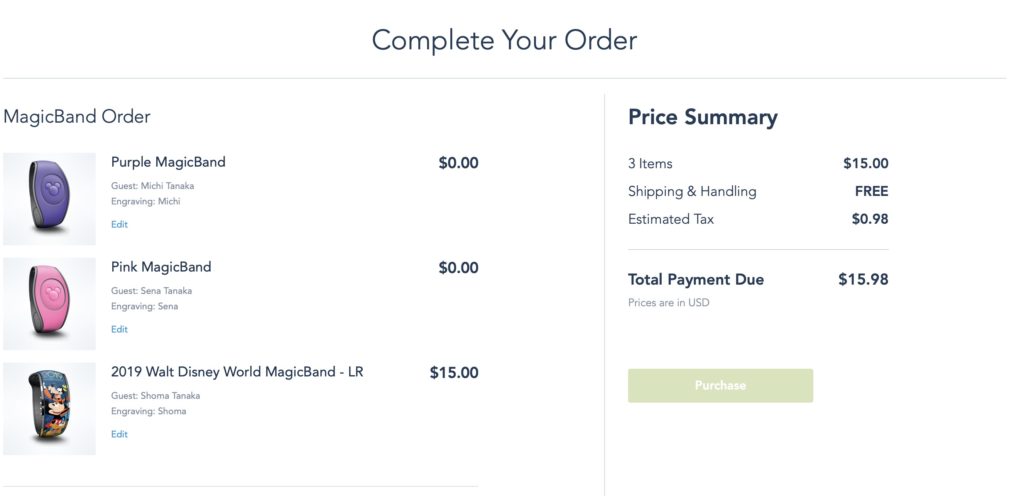This screenshot has height=496, width=1024.
Task: Click the Purple MagicBand product image
Action: [x=49, y=198]
